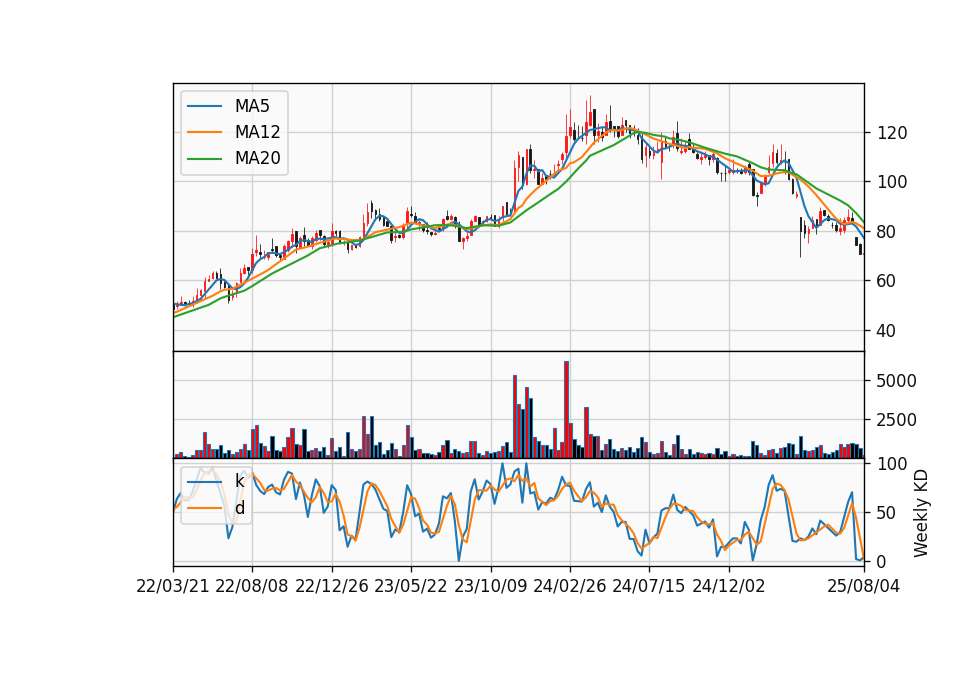This screenshot has width=960, height=690.
Task: Click the 0 KD axis label
Action: (x=882, y=561)
